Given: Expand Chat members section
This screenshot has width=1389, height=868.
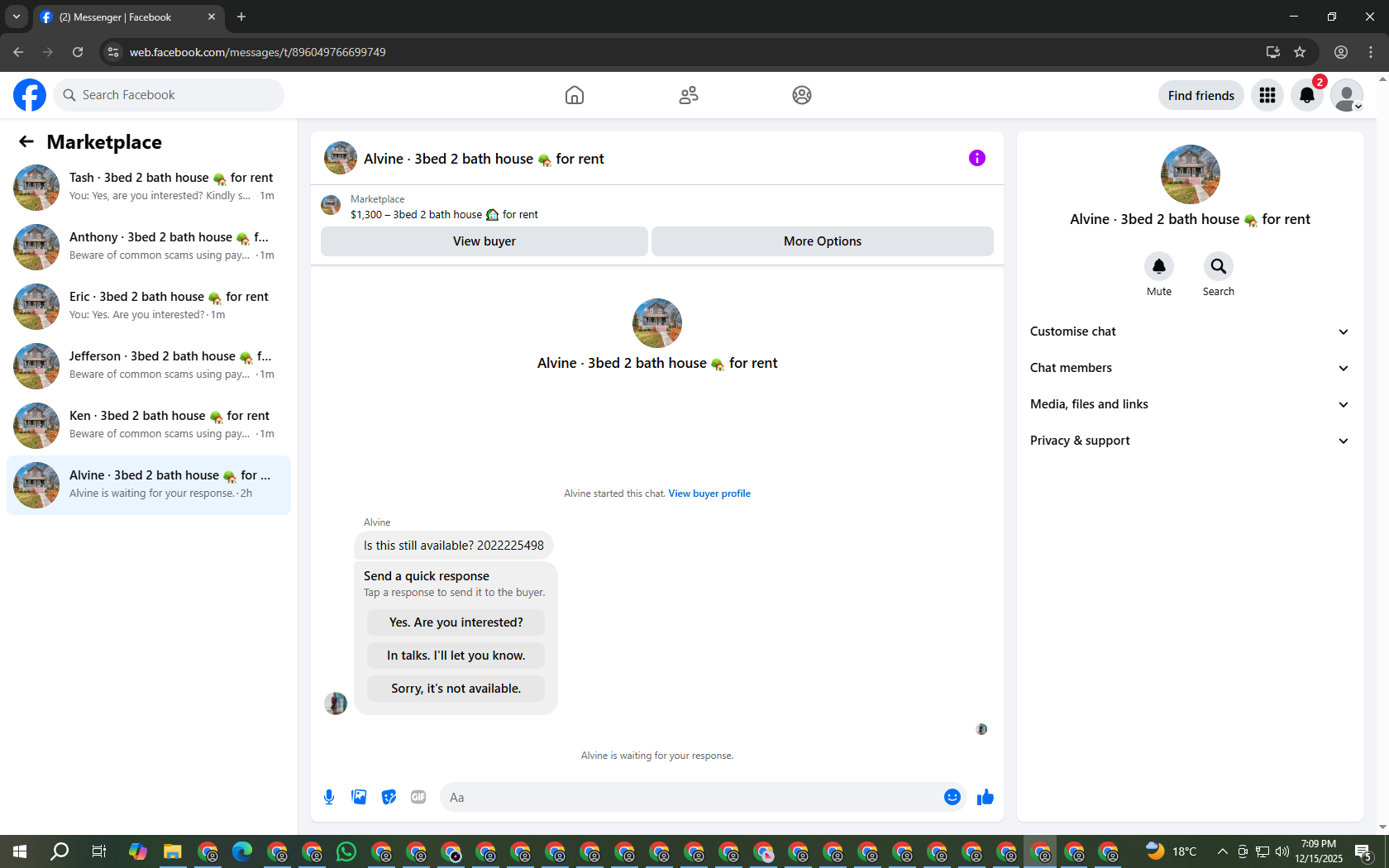Looking at the screenshot, I should pos(1190,368).
